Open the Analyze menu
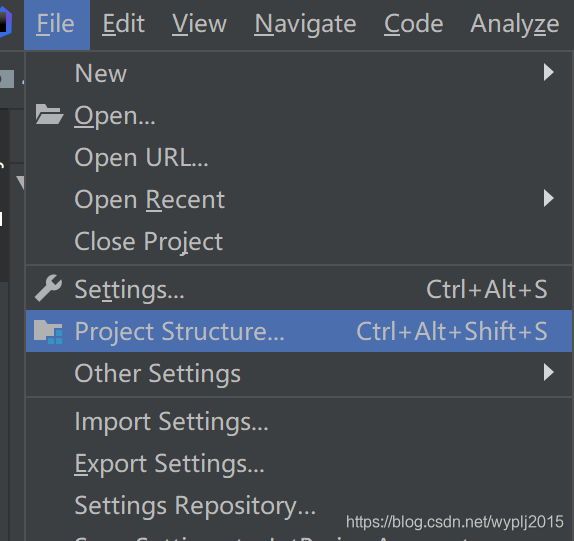 515,24
